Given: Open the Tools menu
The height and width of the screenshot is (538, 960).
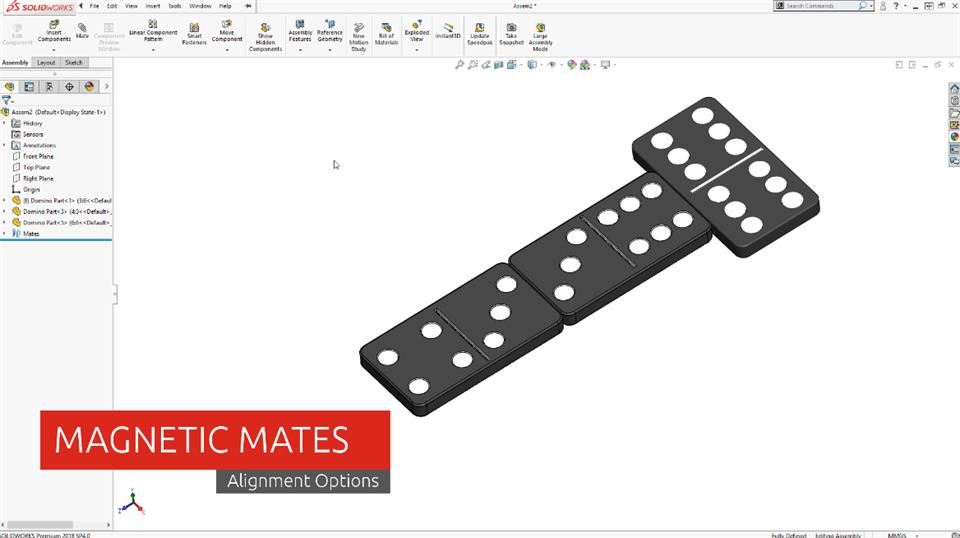Looking at the screenshot, I should tap(174, 6).
